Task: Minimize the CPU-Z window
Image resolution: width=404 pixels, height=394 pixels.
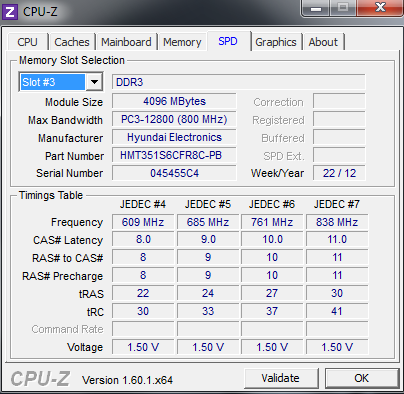Action: point(316,8)
